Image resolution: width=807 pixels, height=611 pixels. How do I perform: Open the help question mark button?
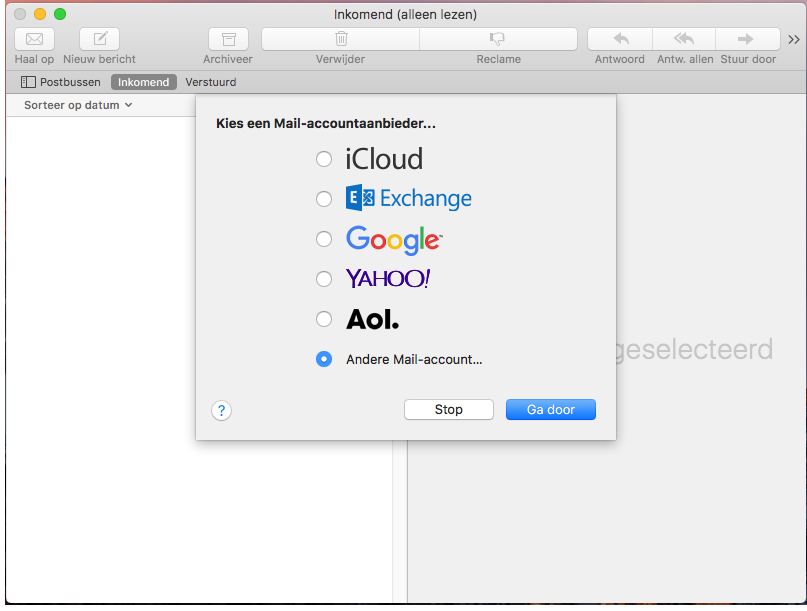[x=221, y=411]
